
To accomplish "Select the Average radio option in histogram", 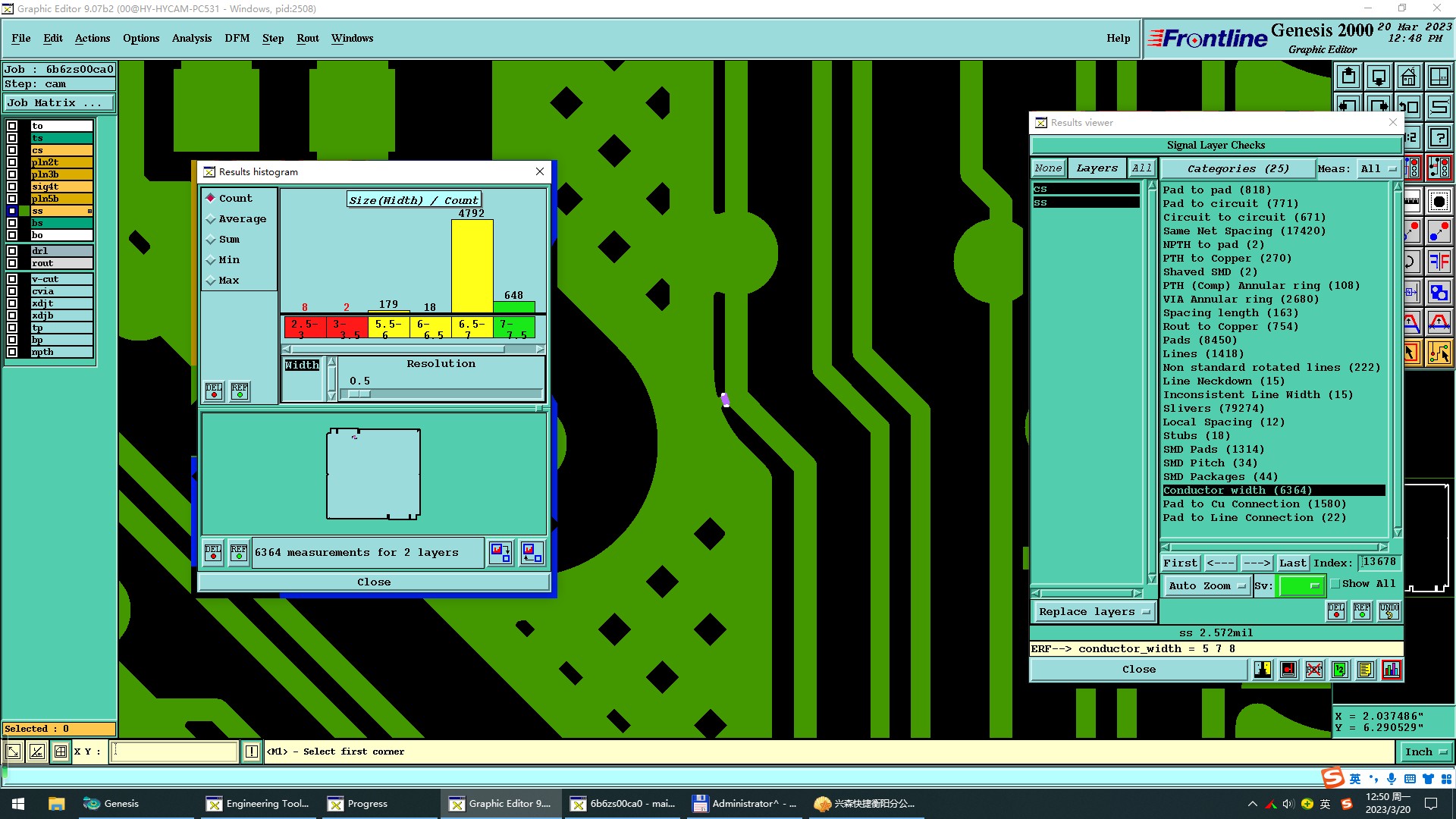I will (x=212, y=219).
